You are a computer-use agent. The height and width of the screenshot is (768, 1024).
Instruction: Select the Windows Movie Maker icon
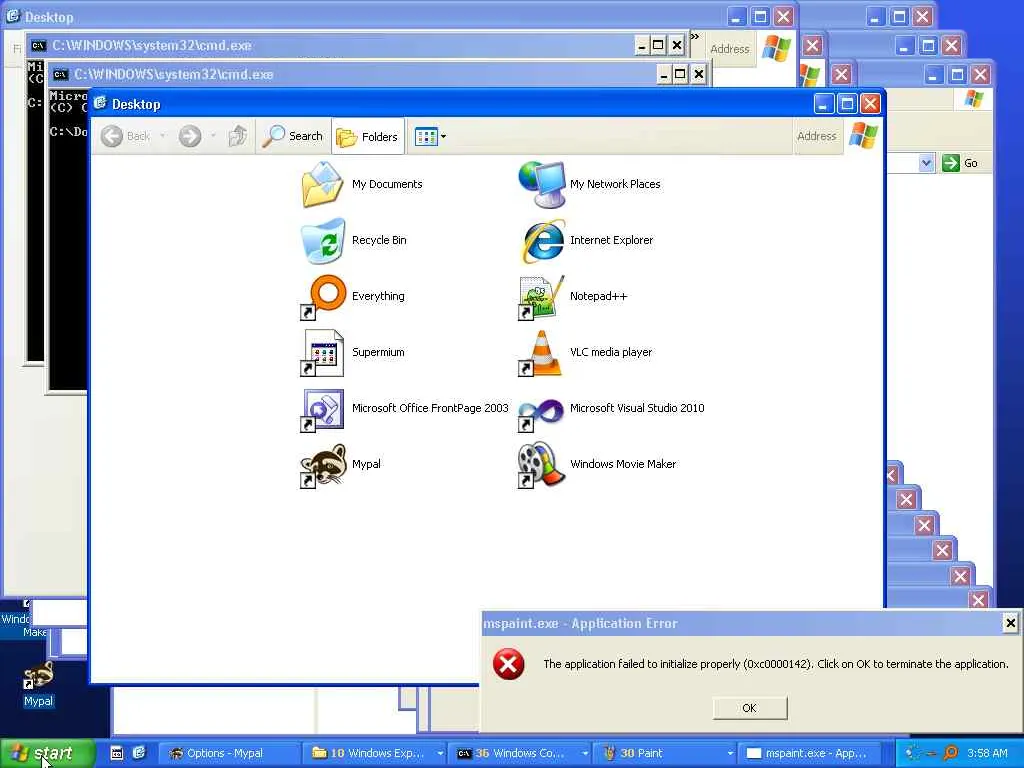[x=541, y=465]
